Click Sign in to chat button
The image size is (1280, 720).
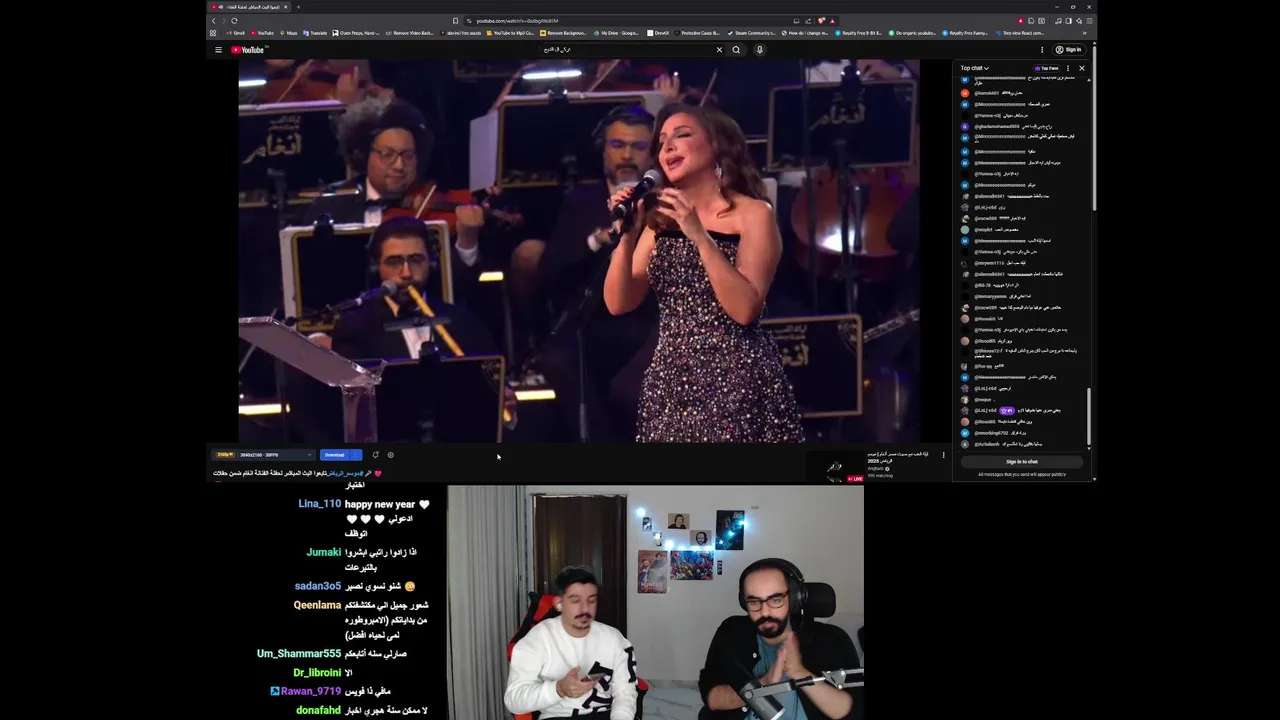[1022, 462]
